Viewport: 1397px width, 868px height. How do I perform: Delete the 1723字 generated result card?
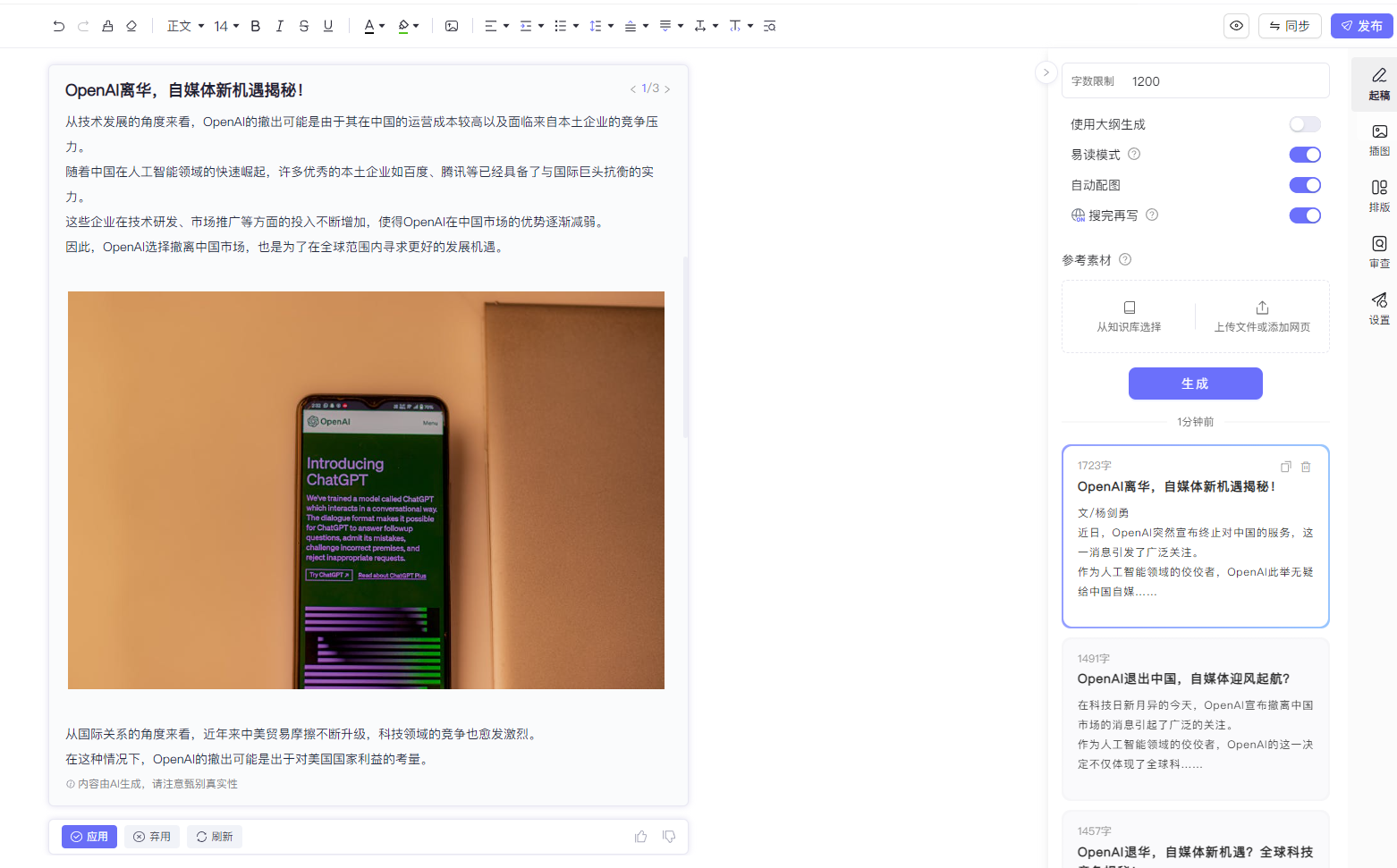click(1306, 467)
